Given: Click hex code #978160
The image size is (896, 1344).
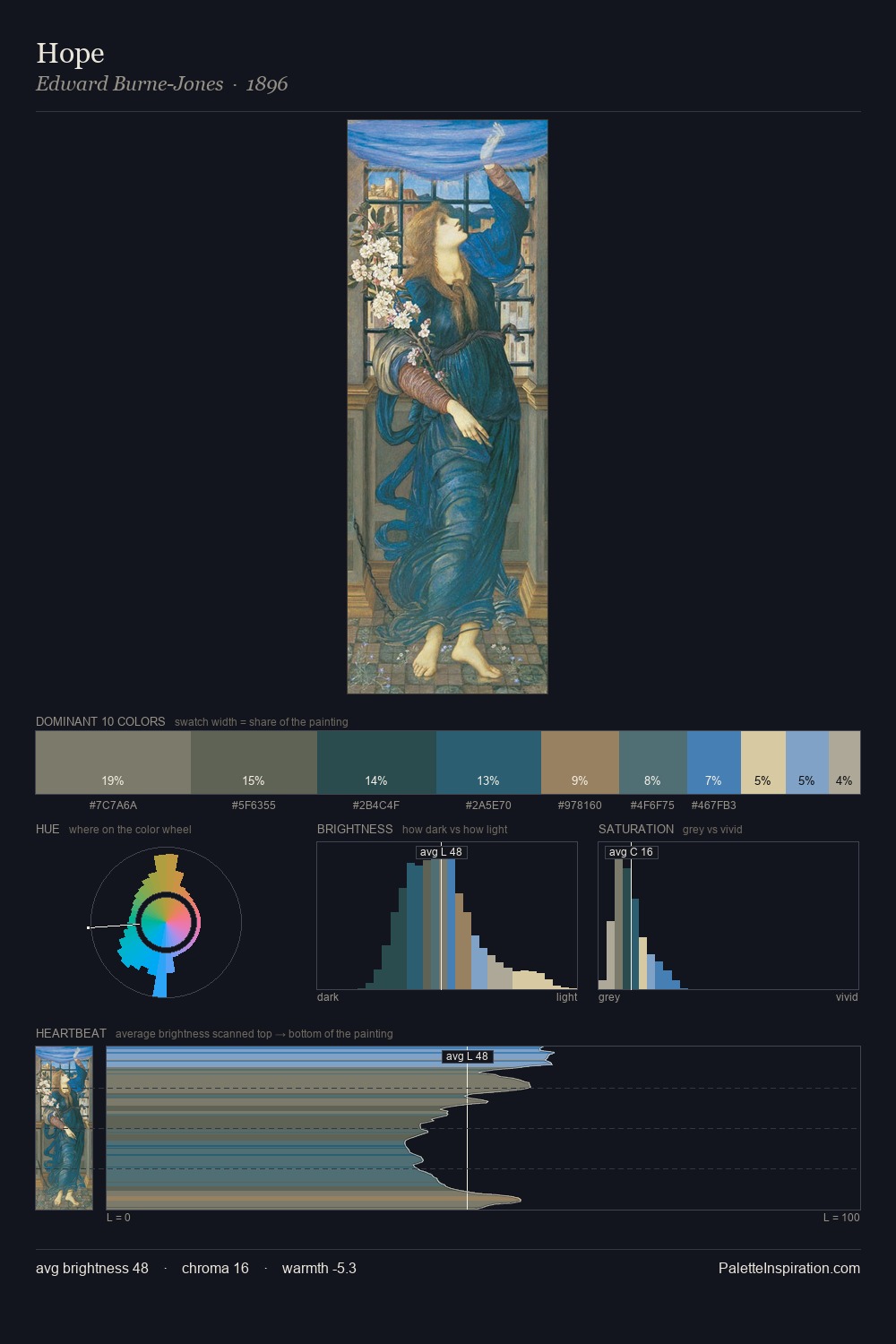Looking at the screenshot, I should click(x=580, y=806).
